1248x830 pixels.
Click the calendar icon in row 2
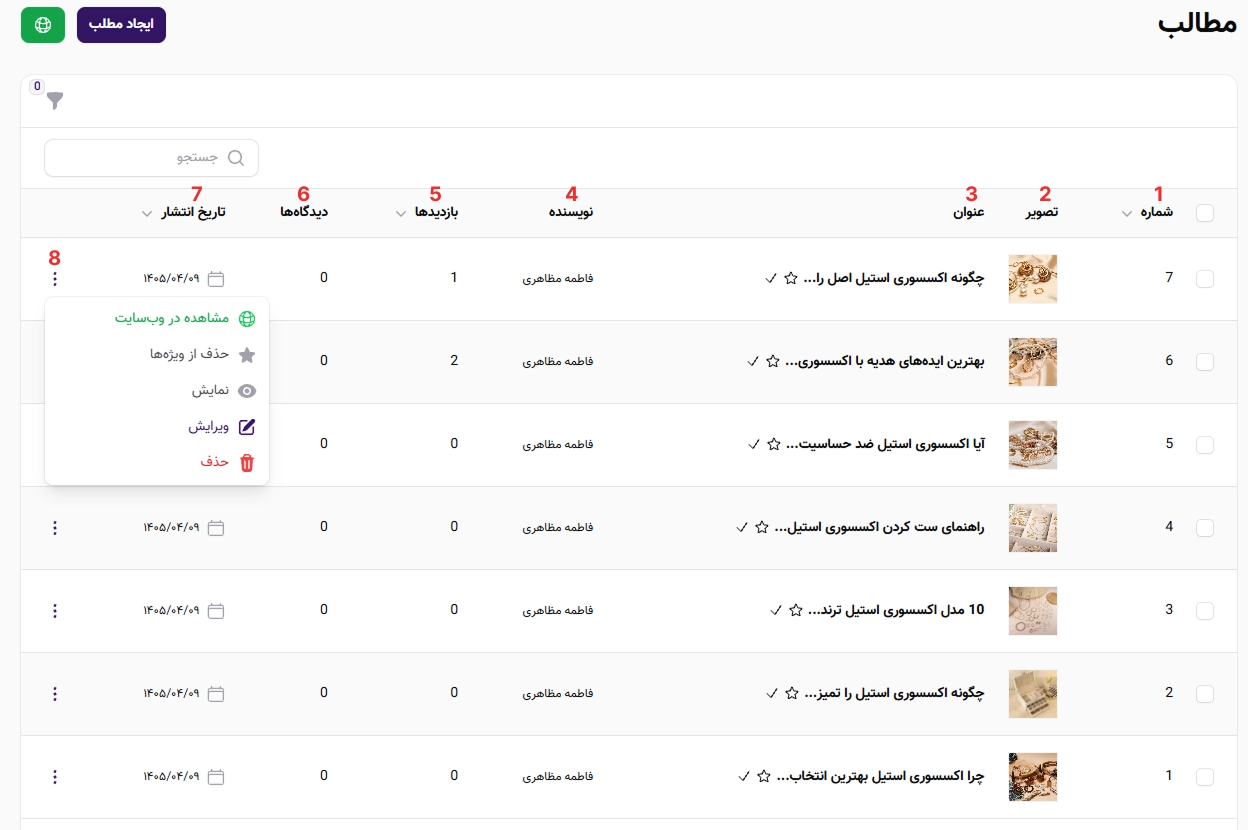(216, 693)
